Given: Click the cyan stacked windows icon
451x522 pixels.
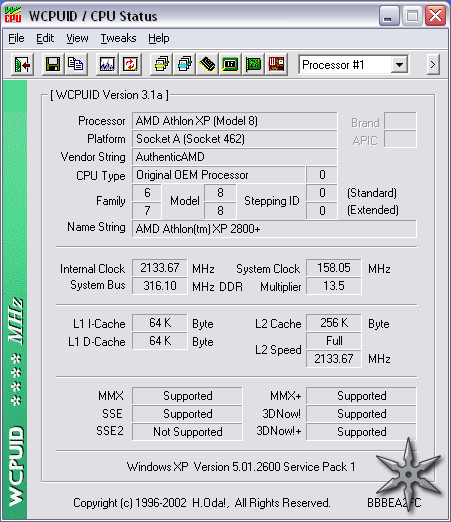Looking at the screenshot, I should tap(184, 64).
